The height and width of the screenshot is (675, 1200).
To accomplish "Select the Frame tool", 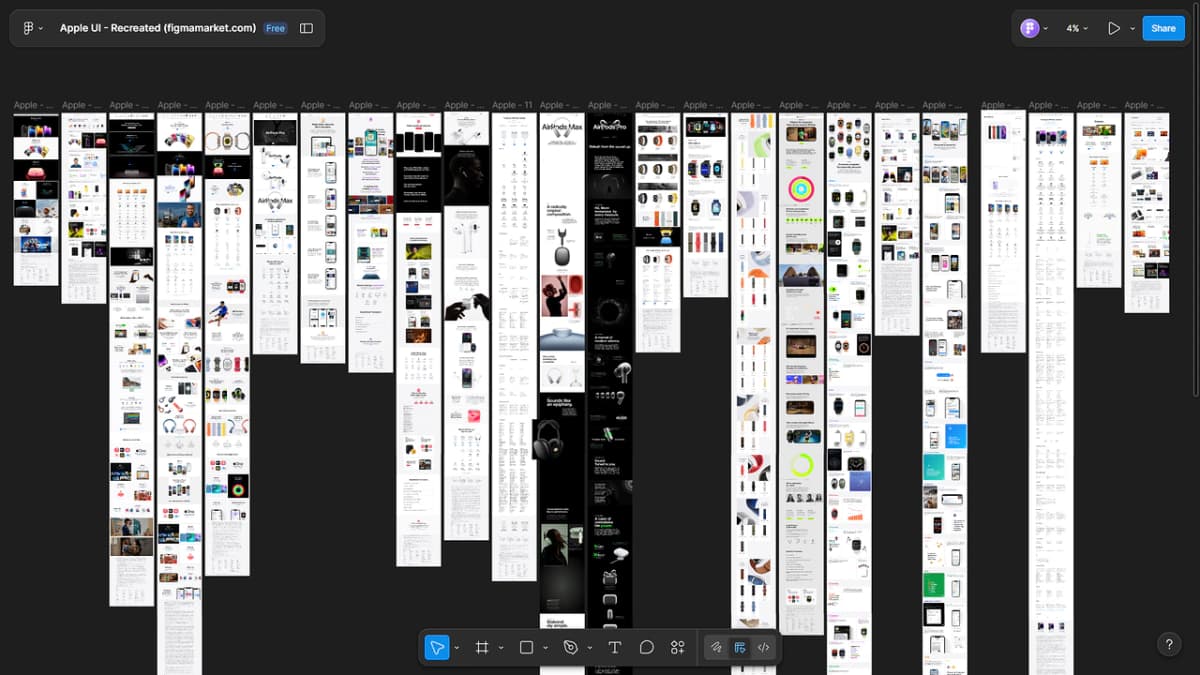I will tap(482, 648).
